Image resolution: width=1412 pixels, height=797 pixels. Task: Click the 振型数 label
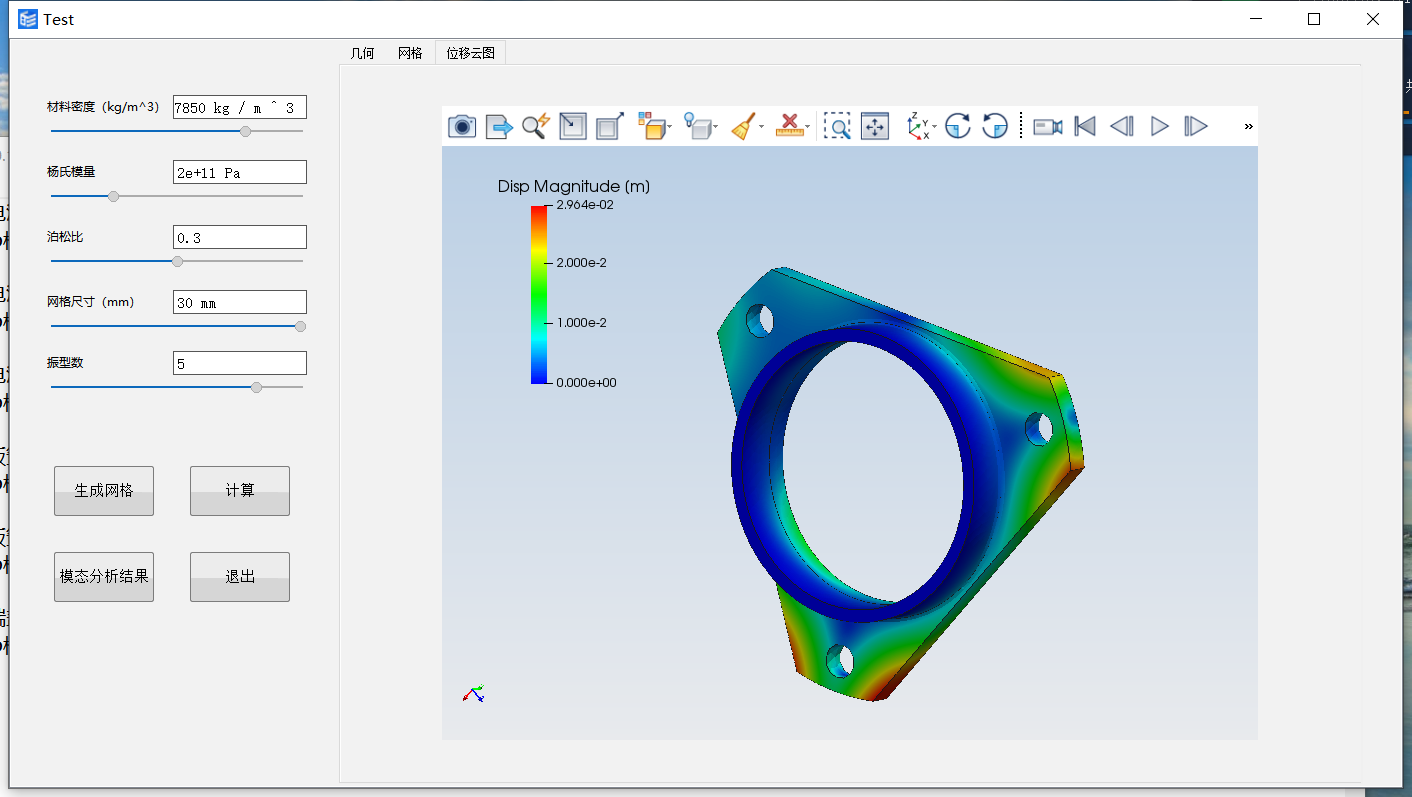click(x=65, y=363)
